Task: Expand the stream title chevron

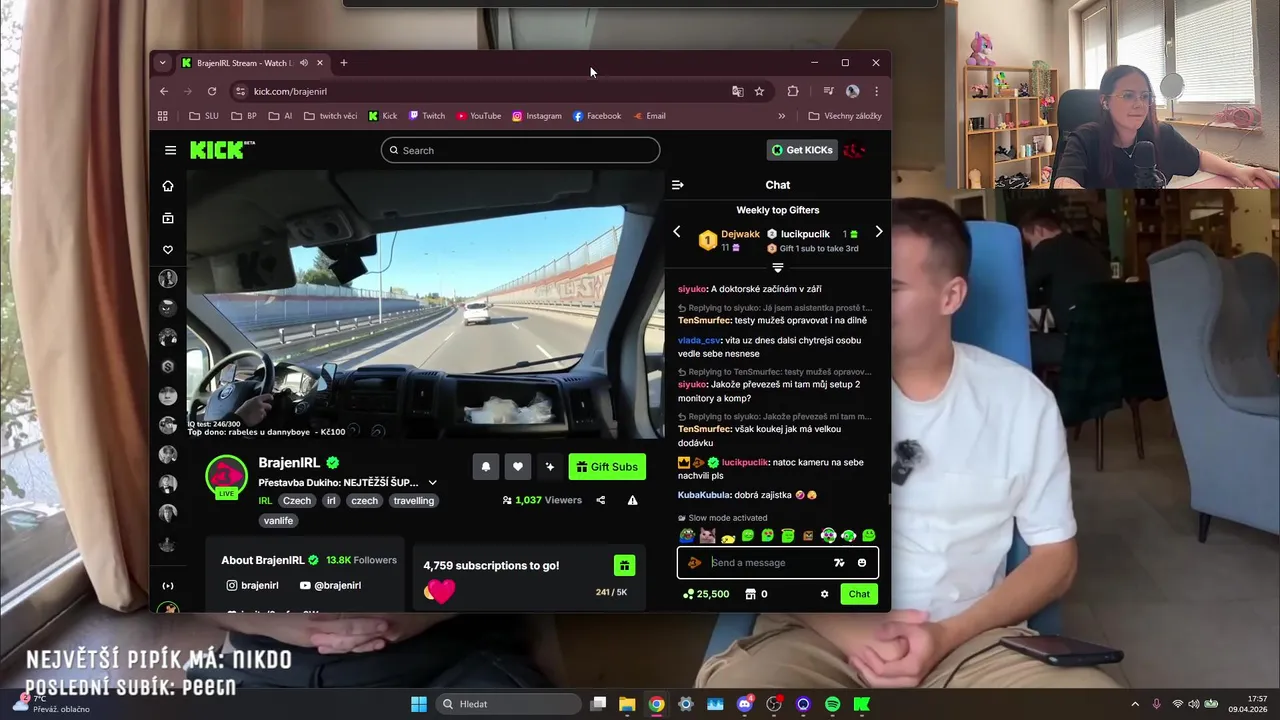Action: pos(432,483)
